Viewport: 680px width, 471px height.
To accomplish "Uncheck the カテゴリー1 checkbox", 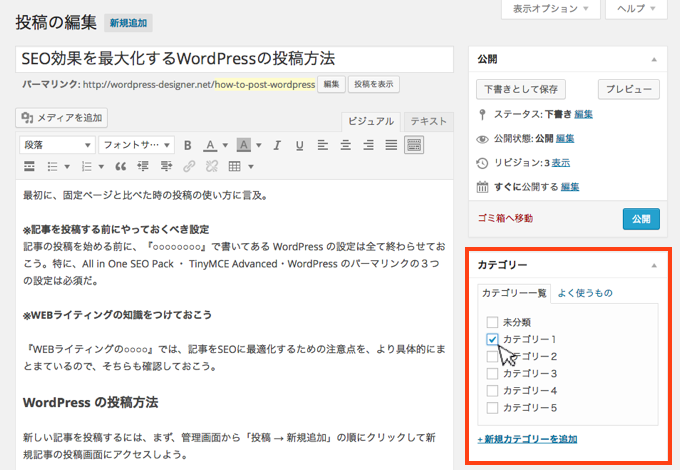I will coord(492,339).
